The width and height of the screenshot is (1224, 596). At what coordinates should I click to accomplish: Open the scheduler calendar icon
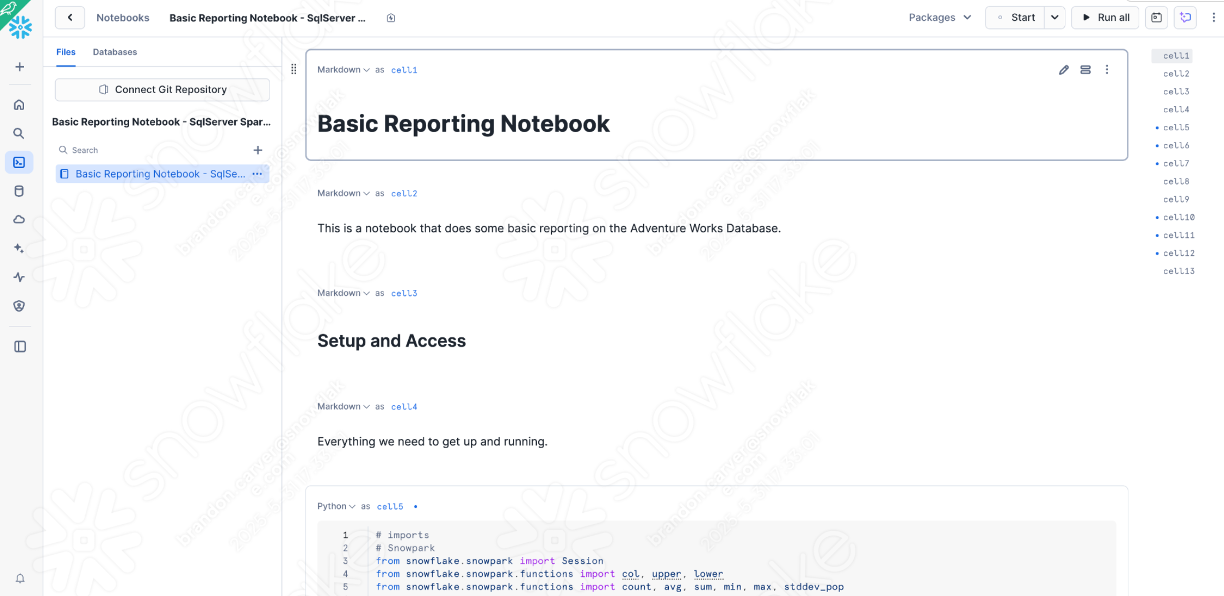[1156, 18]
